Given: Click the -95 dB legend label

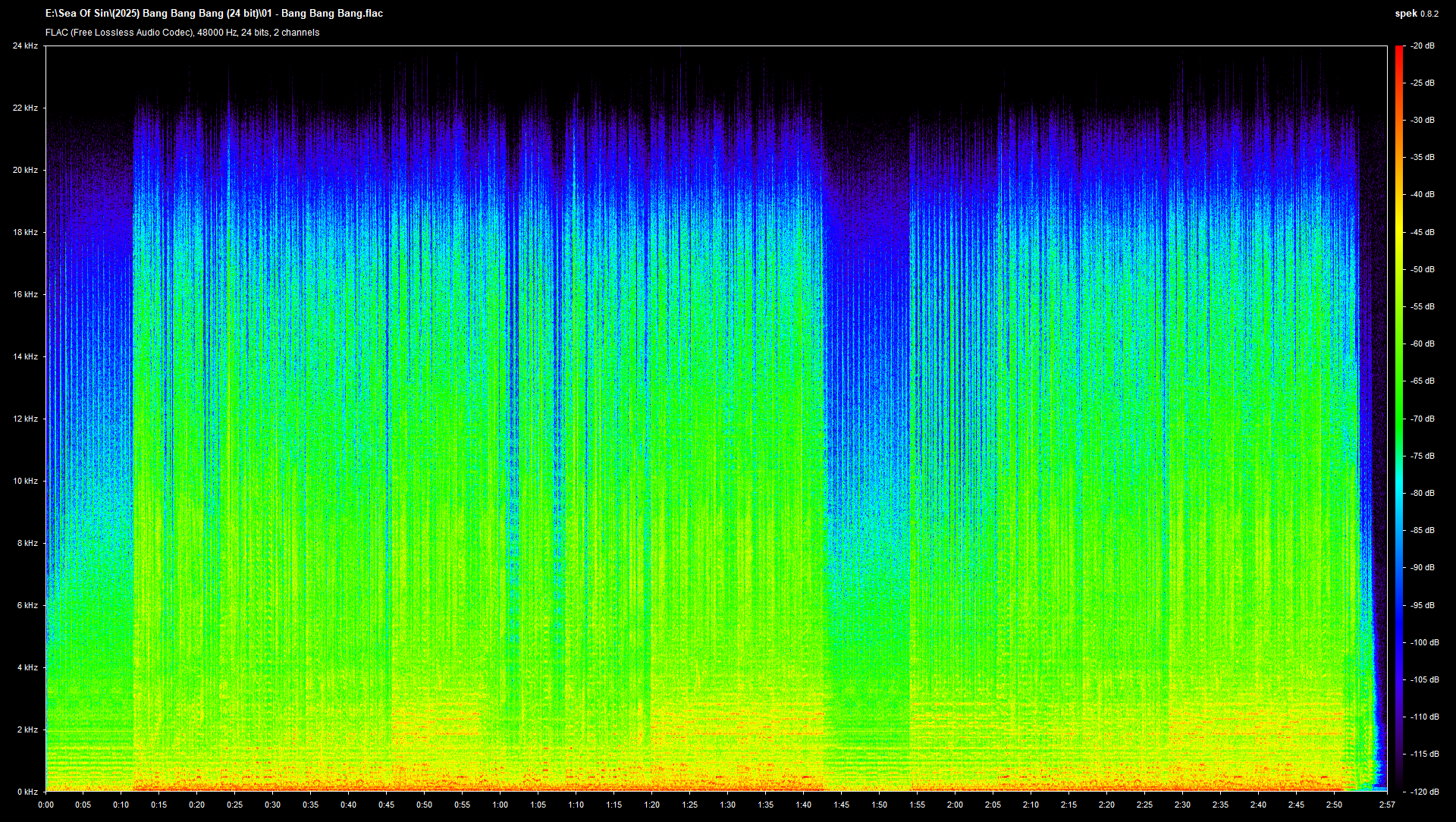Looking at the screenshot, I should [x=1422, y=605].
